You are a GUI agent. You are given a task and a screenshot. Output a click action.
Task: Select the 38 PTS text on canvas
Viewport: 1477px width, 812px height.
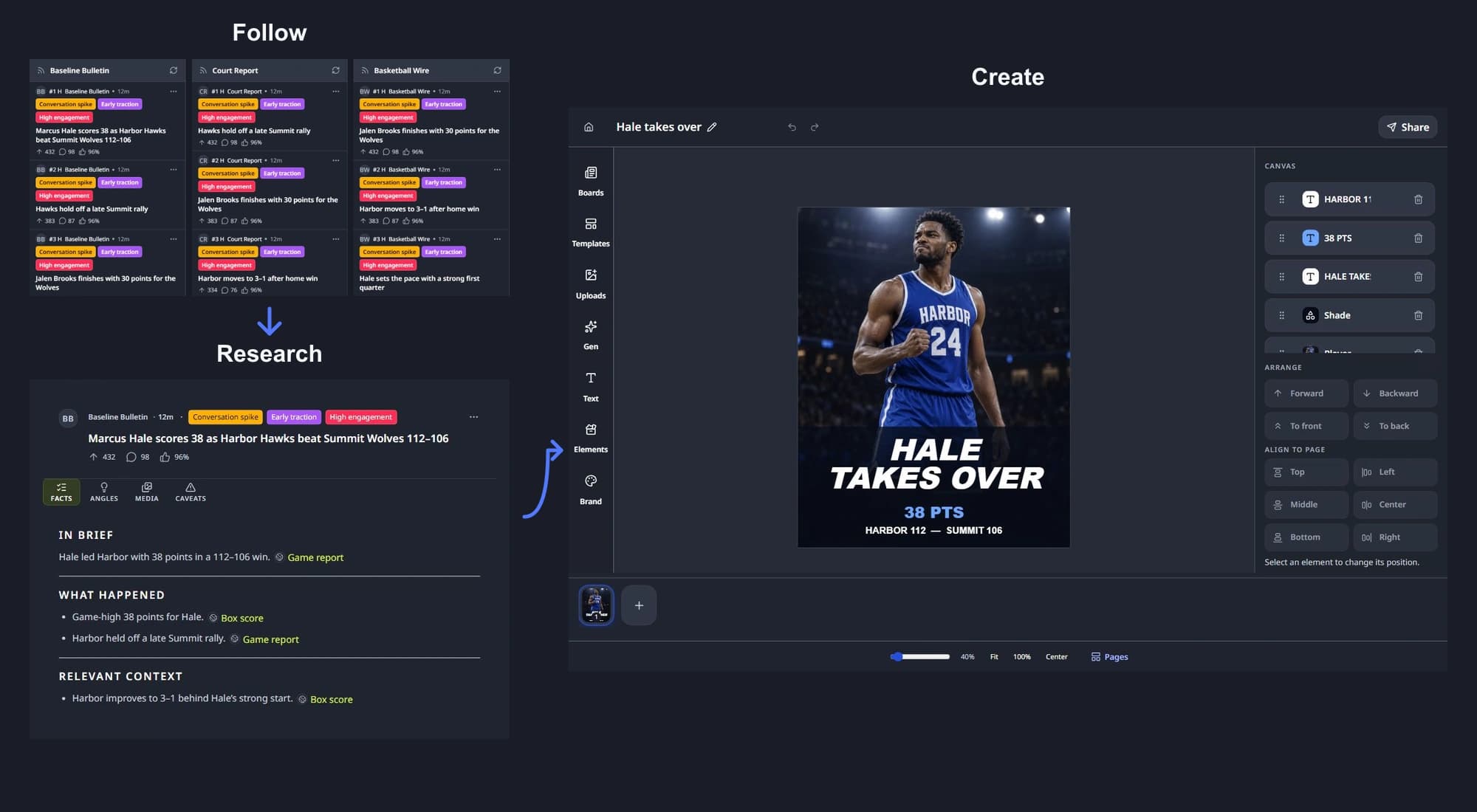pyautogui.click(x=933, y=512)
